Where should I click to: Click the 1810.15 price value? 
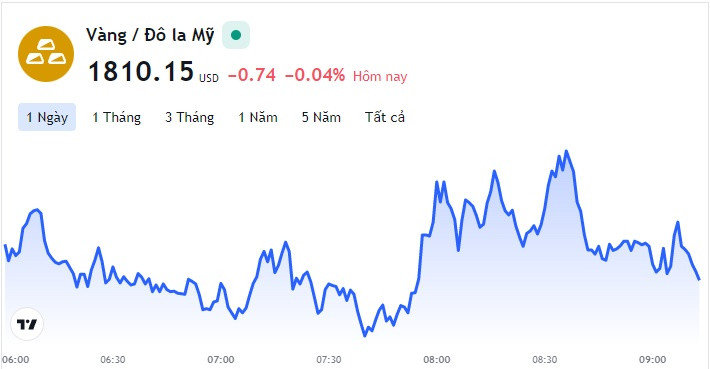[141, 72]
